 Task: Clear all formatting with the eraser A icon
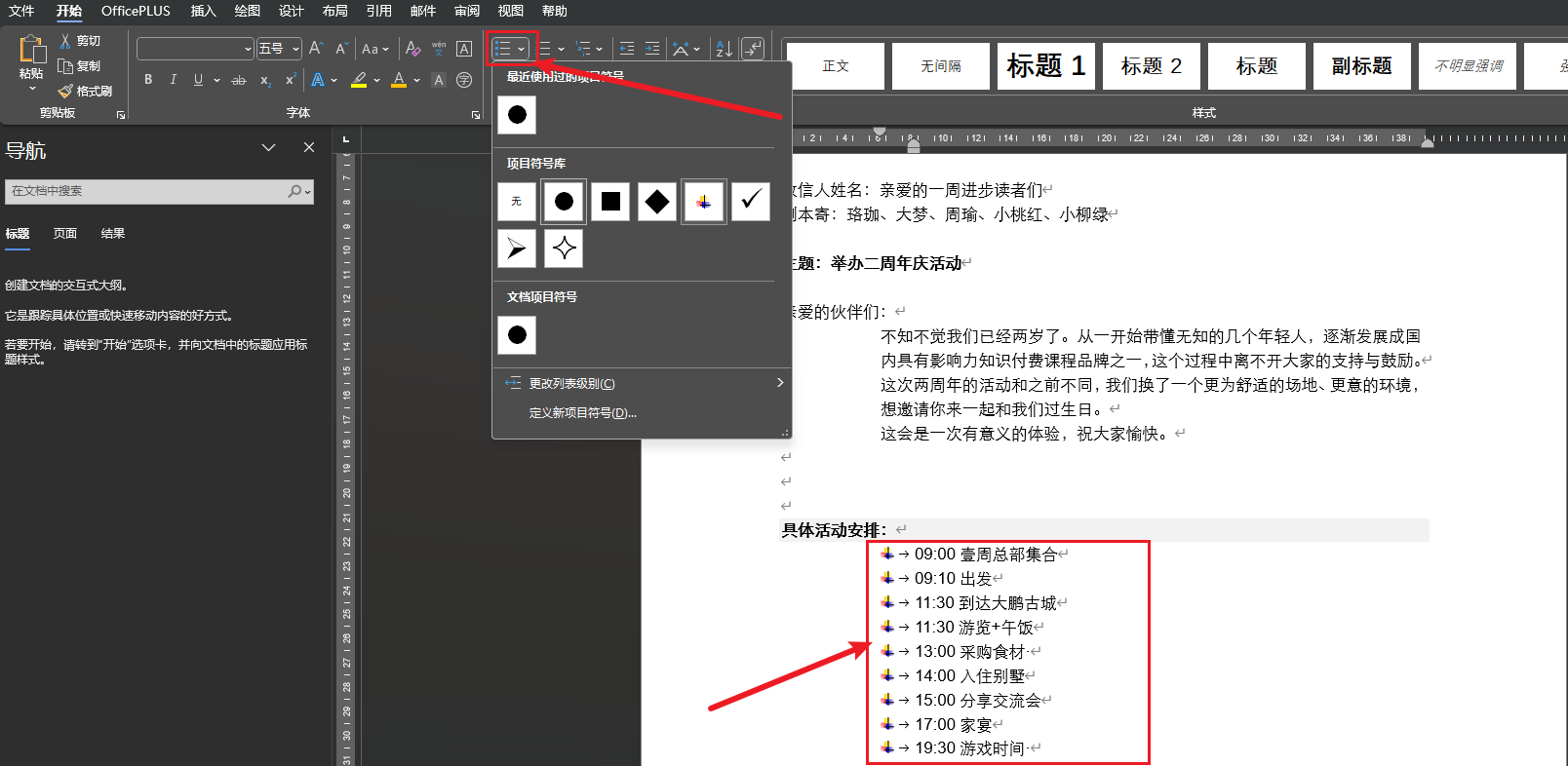pyautogui.click(x=413, y=48)
